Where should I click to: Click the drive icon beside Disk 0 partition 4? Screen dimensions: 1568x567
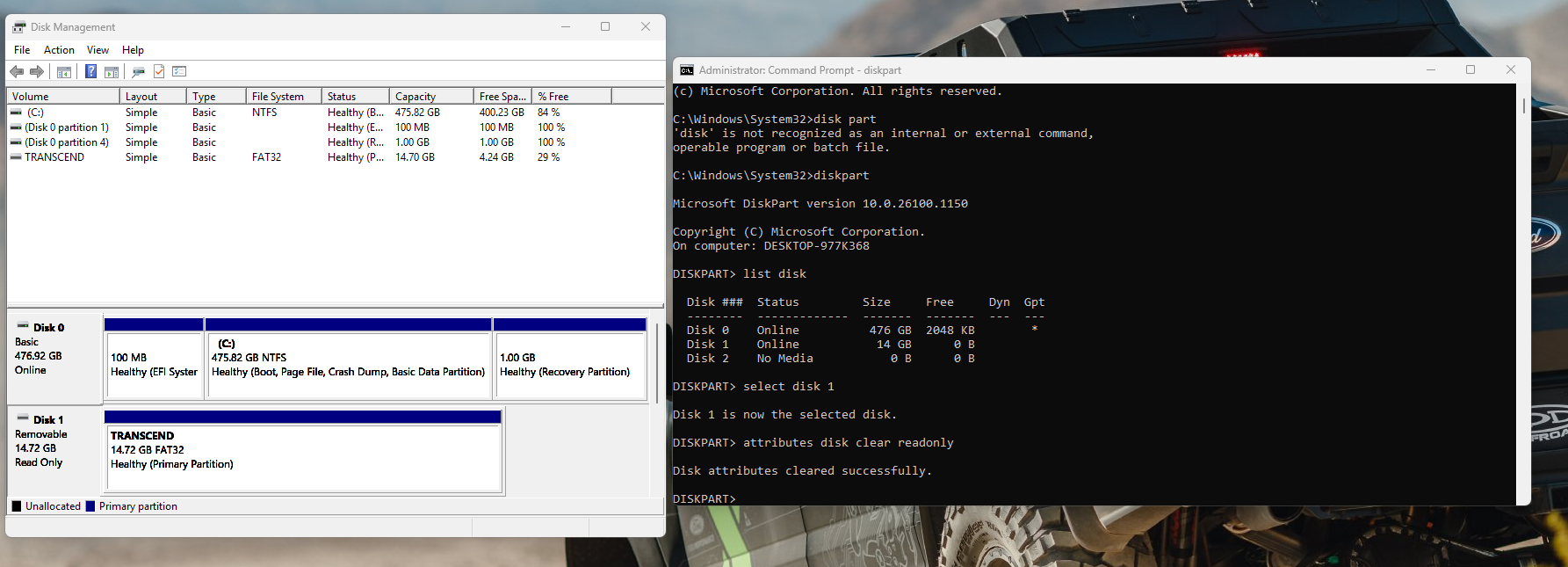click(16, 142)
